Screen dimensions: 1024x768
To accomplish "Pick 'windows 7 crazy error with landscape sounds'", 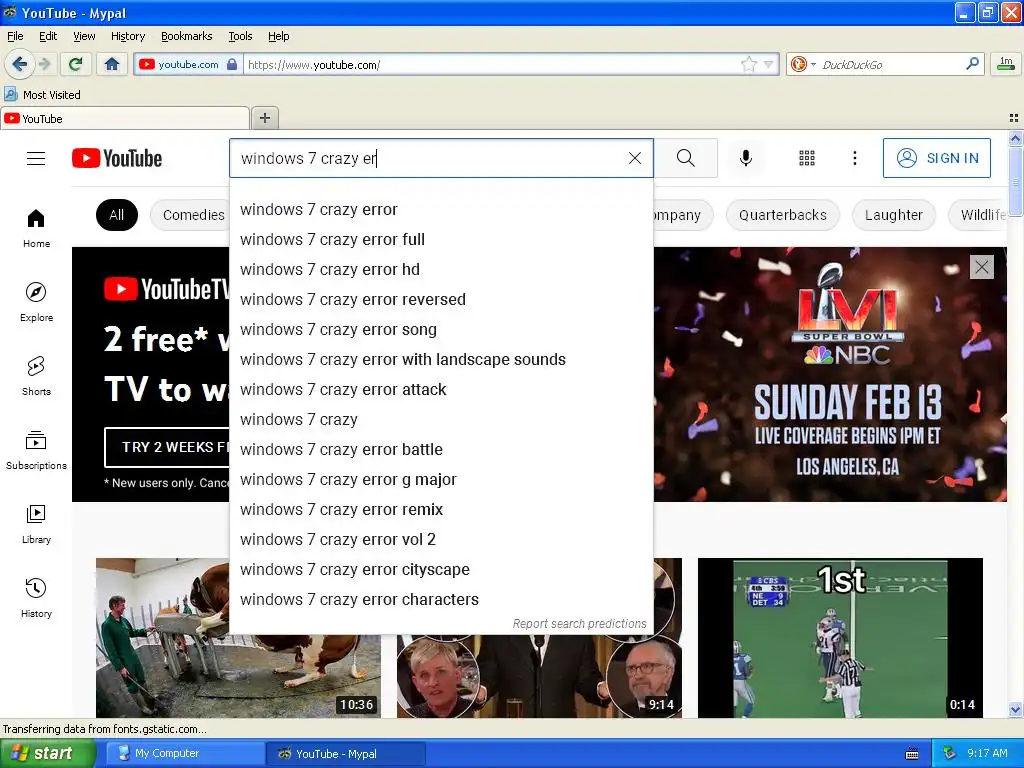I will coord(441,360).
